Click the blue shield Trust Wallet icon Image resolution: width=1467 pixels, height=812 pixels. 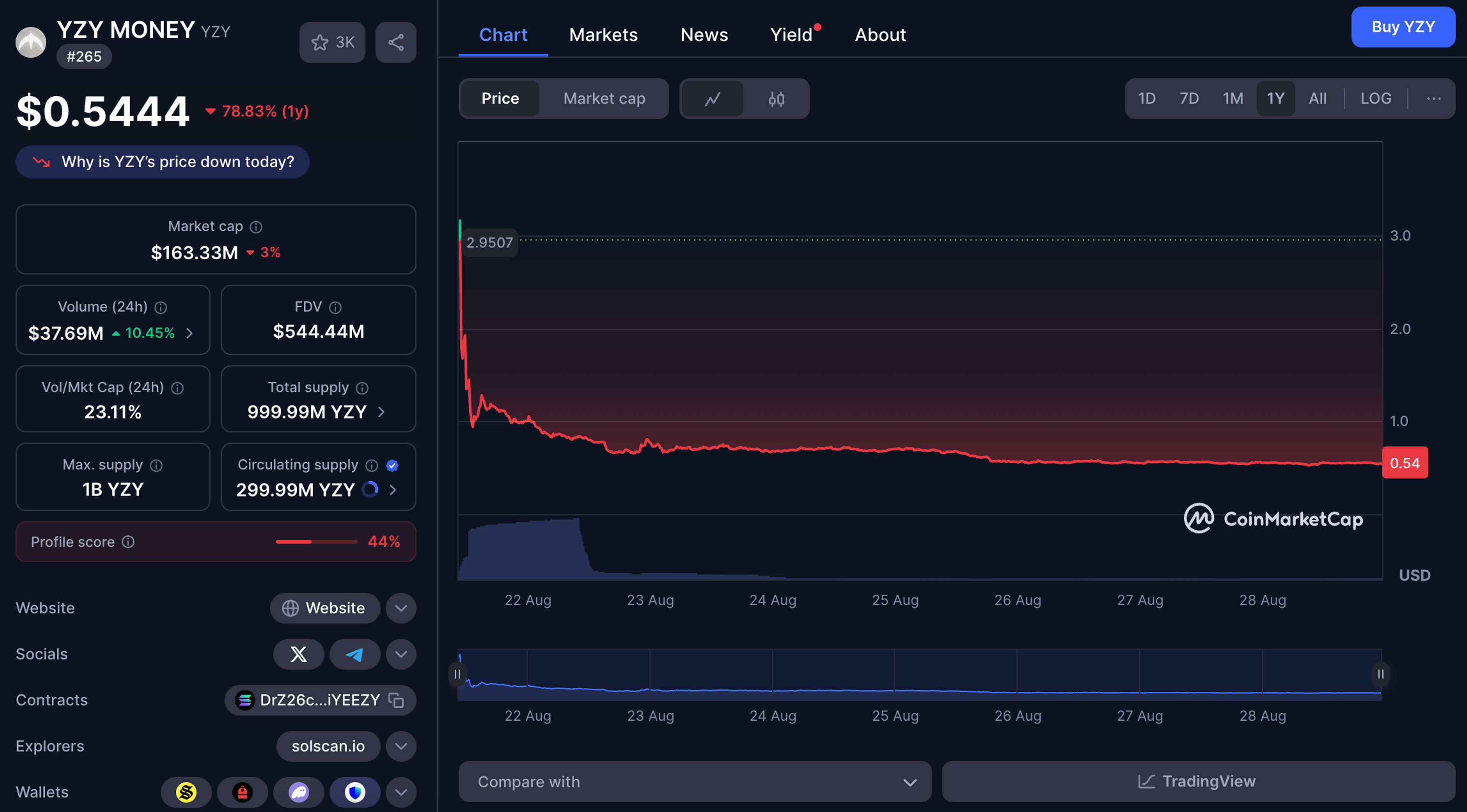[x=355, y=792]
